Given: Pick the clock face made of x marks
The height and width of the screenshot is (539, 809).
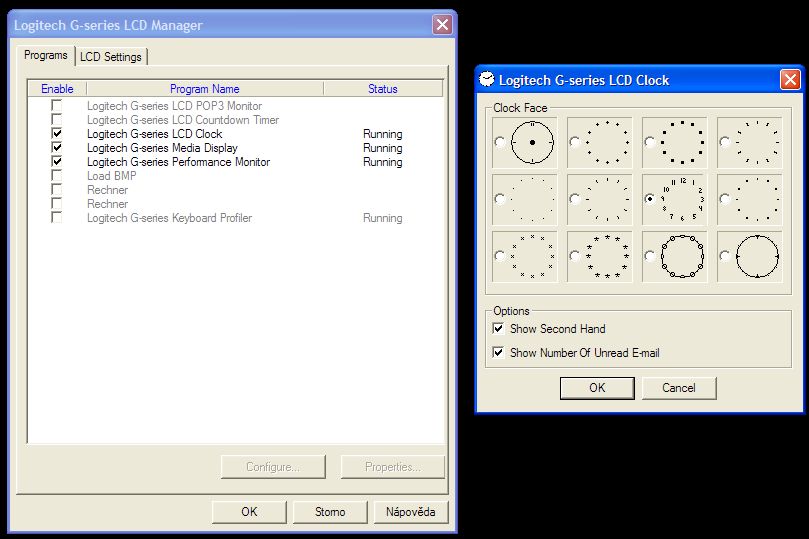Looking at the screenshot, I should 500,256.
